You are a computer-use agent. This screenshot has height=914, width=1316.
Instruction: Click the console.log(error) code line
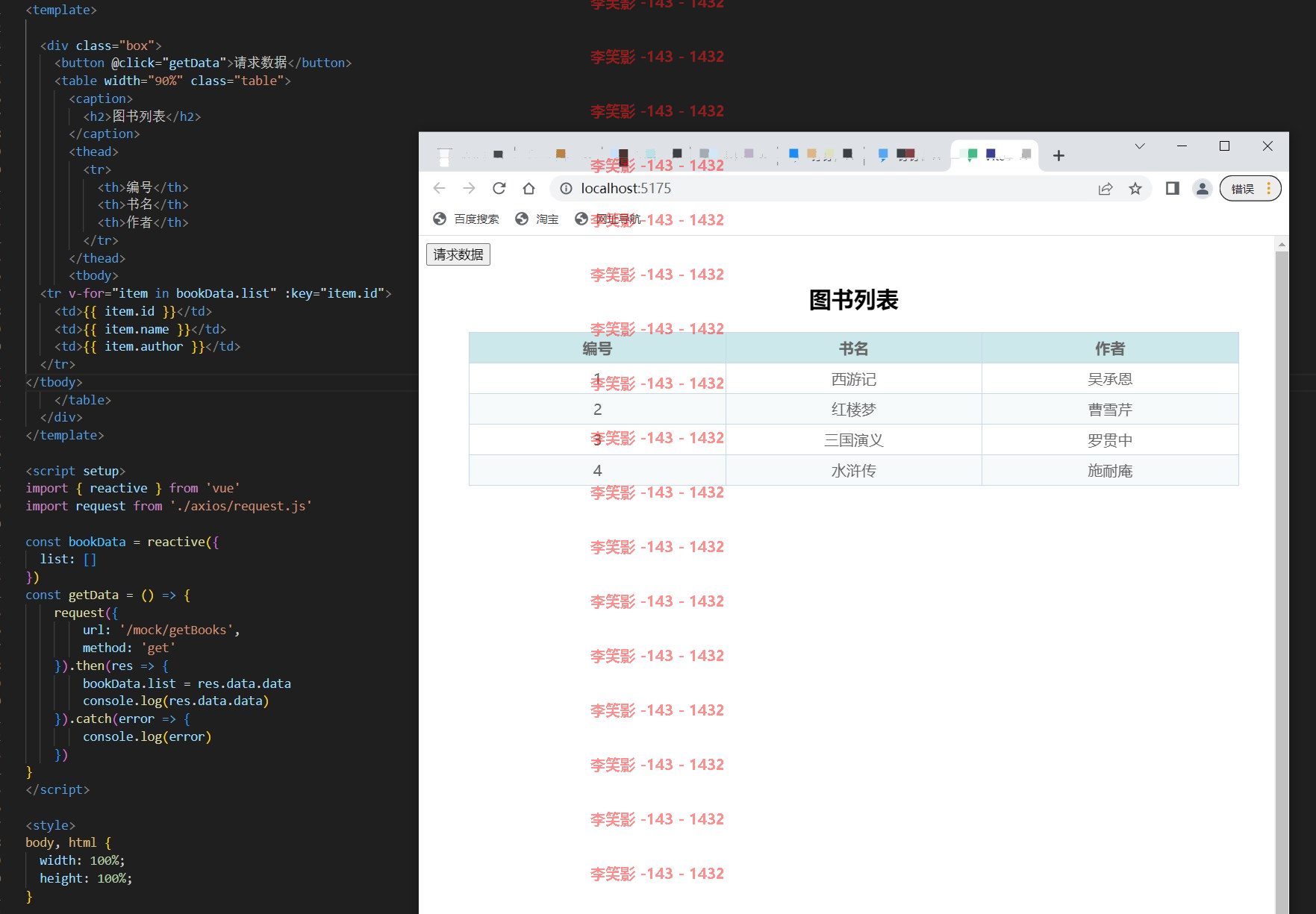147,736
